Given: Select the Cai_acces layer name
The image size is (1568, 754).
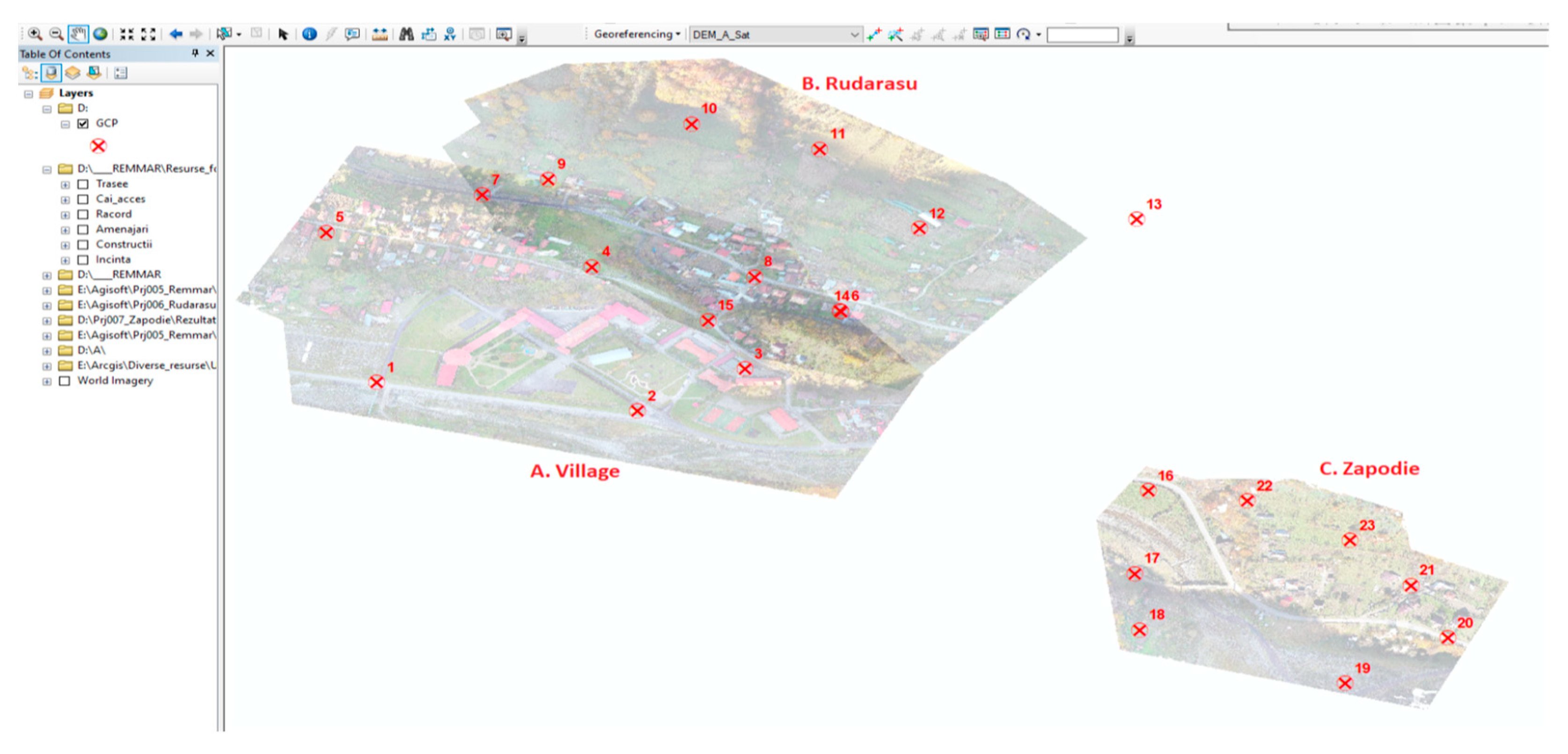Looking at the screenshot, I should (x=120, y=199).
